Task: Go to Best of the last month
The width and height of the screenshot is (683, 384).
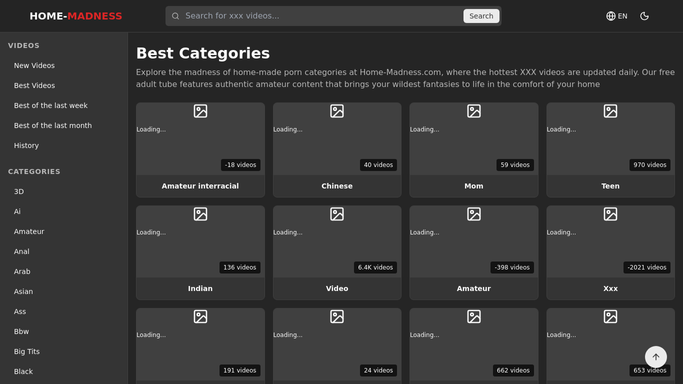Action: (x=53, y=125)
